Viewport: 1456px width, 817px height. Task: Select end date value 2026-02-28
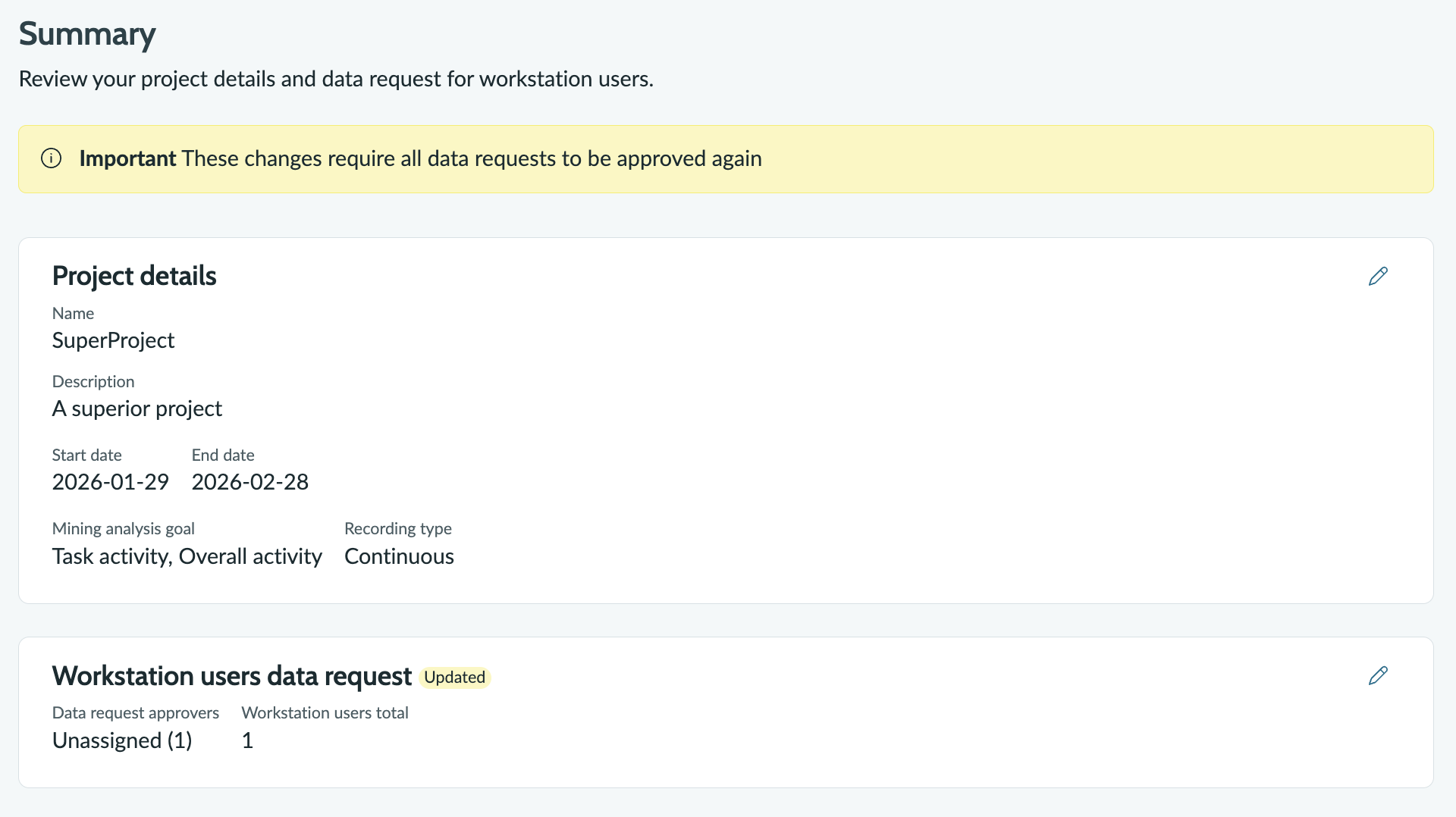pyautogui.click(x=250, y=482)
